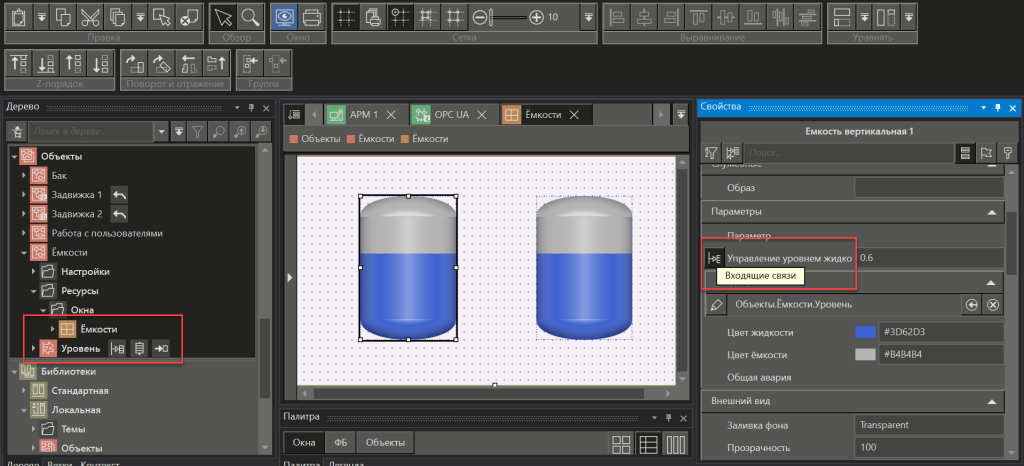Click the printer icon in Окно group
Viewport: 1024px width, 466px height.
tap(311, 17)
